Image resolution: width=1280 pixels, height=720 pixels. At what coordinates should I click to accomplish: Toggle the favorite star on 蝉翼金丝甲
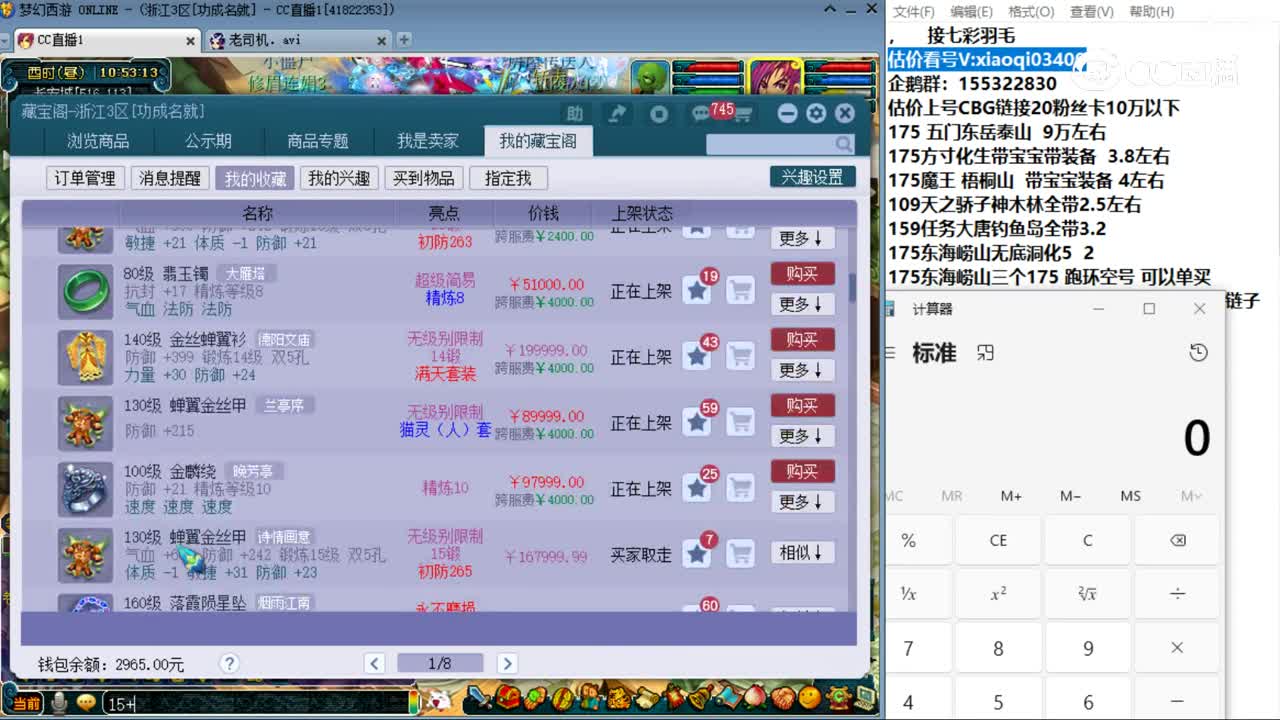697,421
